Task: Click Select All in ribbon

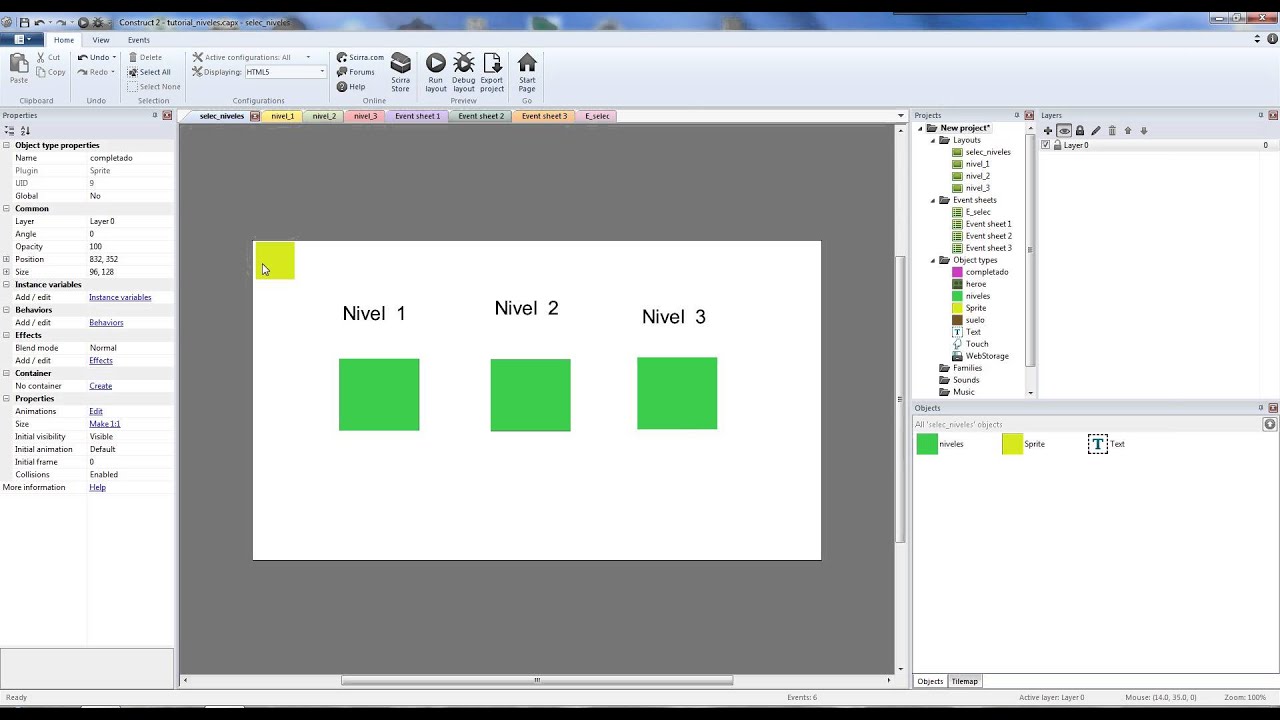Action: coord(149,72)
